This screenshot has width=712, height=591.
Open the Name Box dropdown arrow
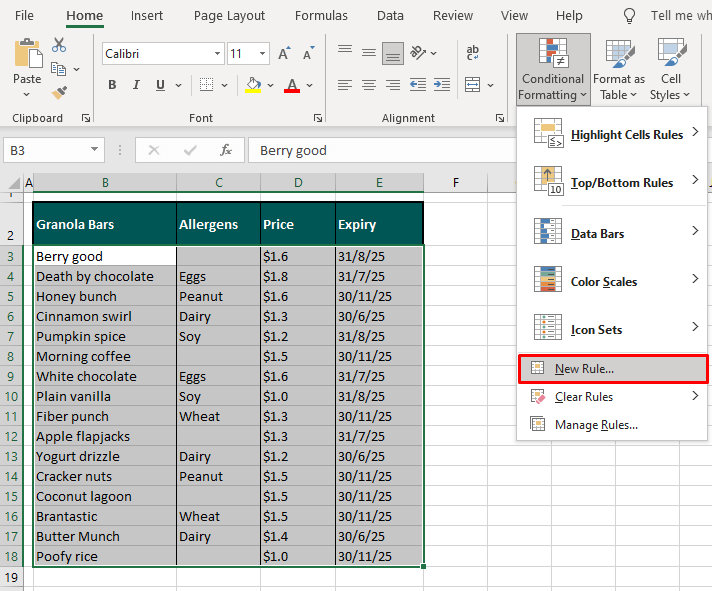(x=94, y=150)
